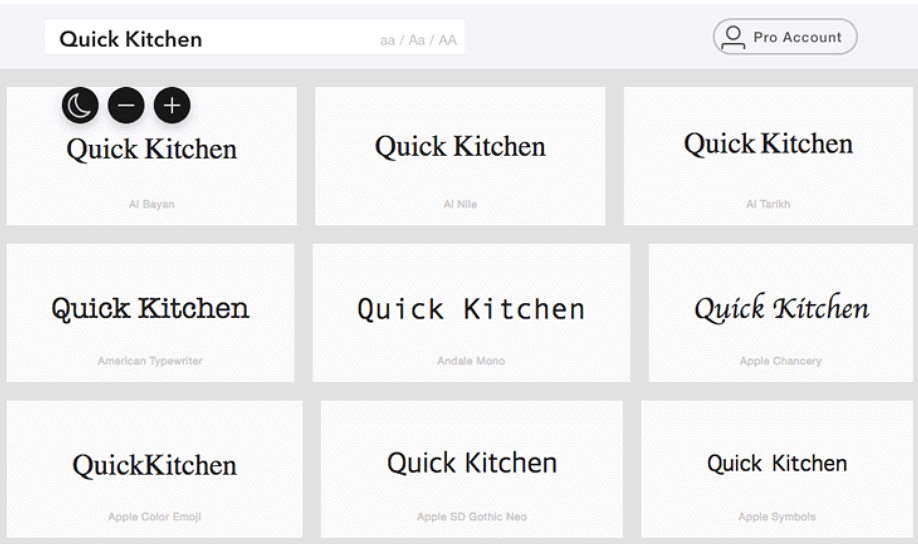Select the Al Tarikh font preview
The image size is (918, 544).
coord(768,144)
